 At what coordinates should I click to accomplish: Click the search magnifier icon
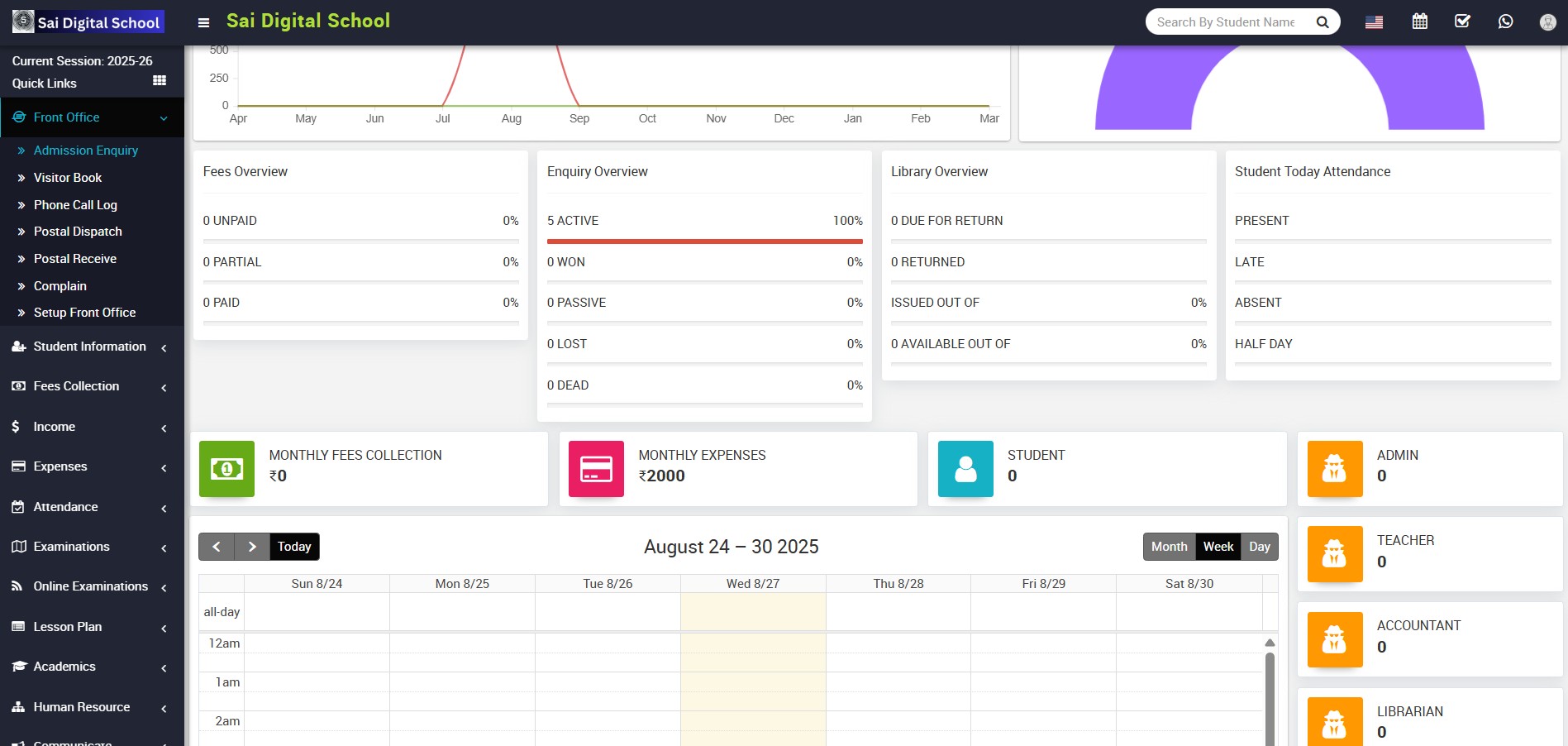[1323, 22]
